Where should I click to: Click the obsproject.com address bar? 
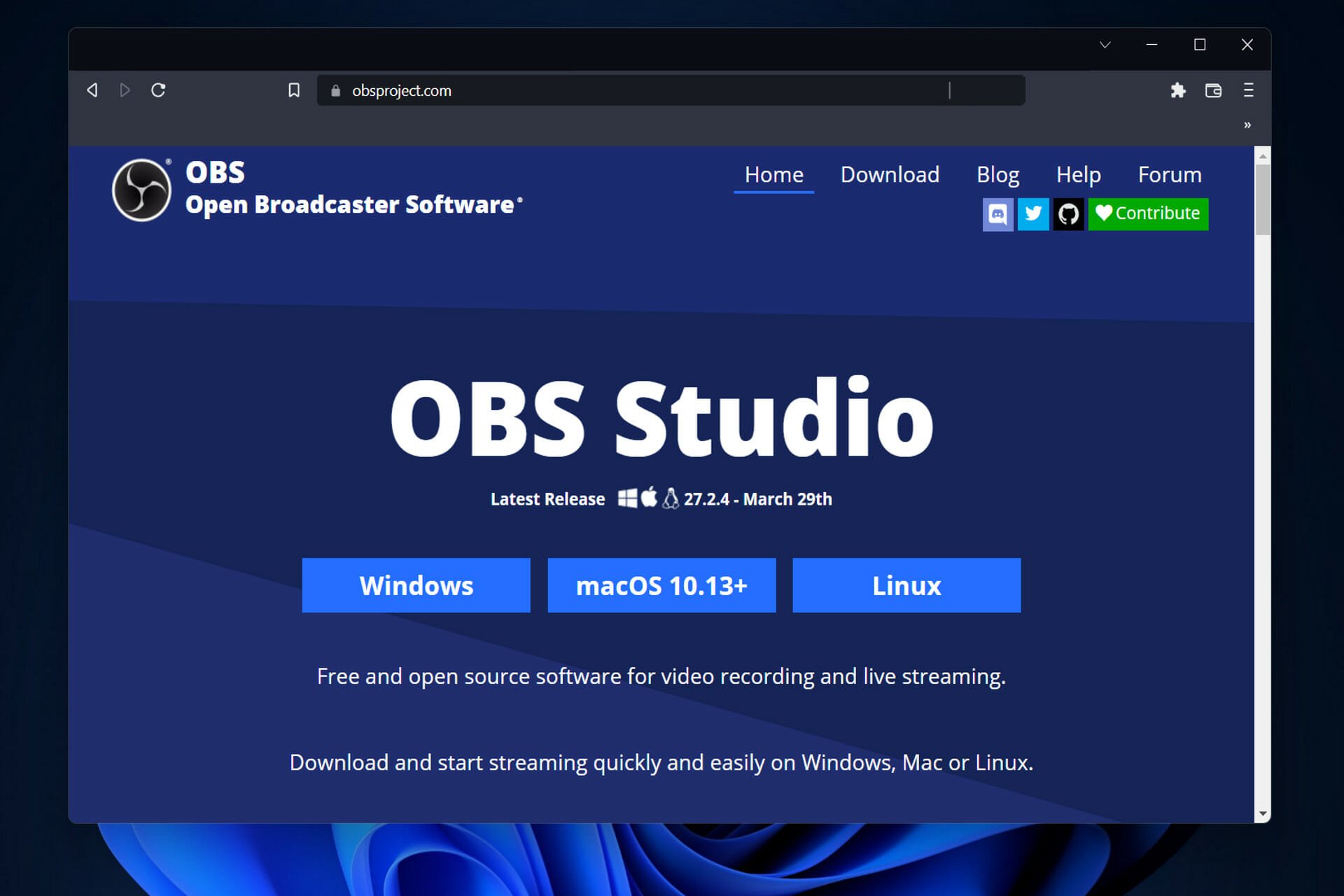point(671,90)
